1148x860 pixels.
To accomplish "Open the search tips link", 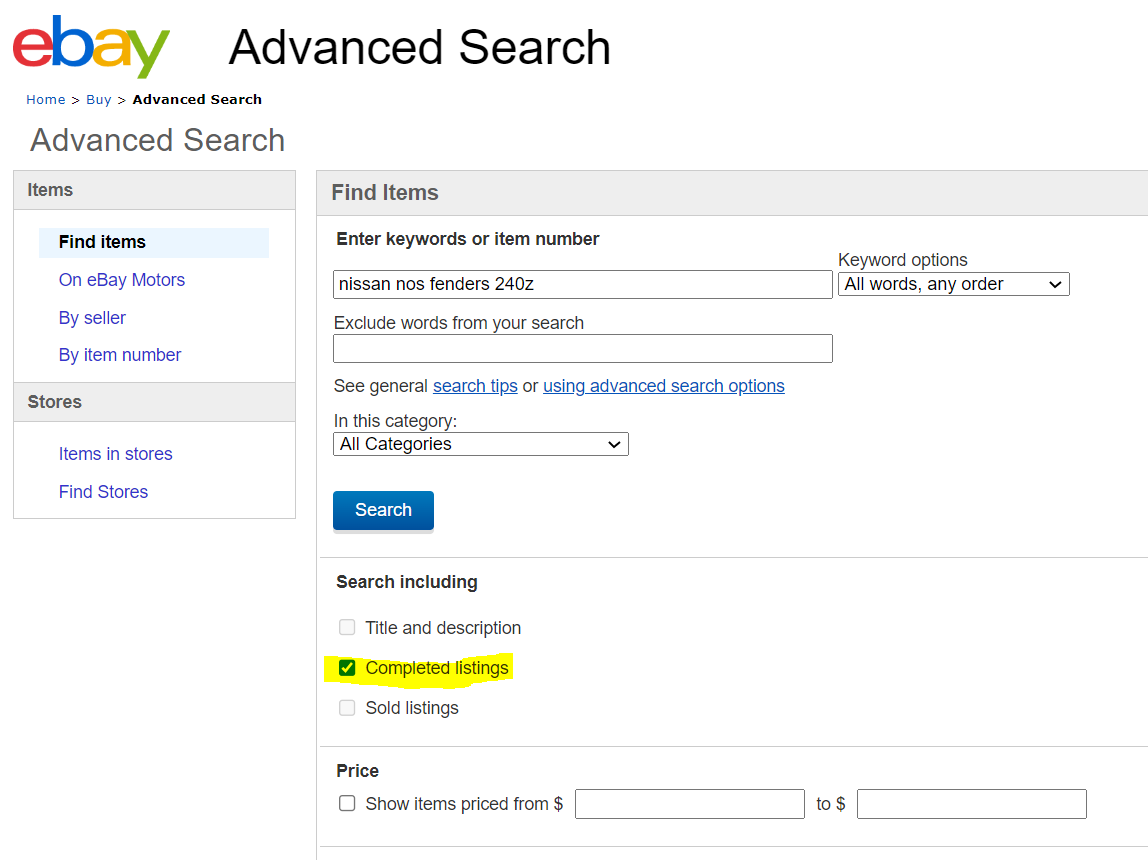I will (475, 386).
